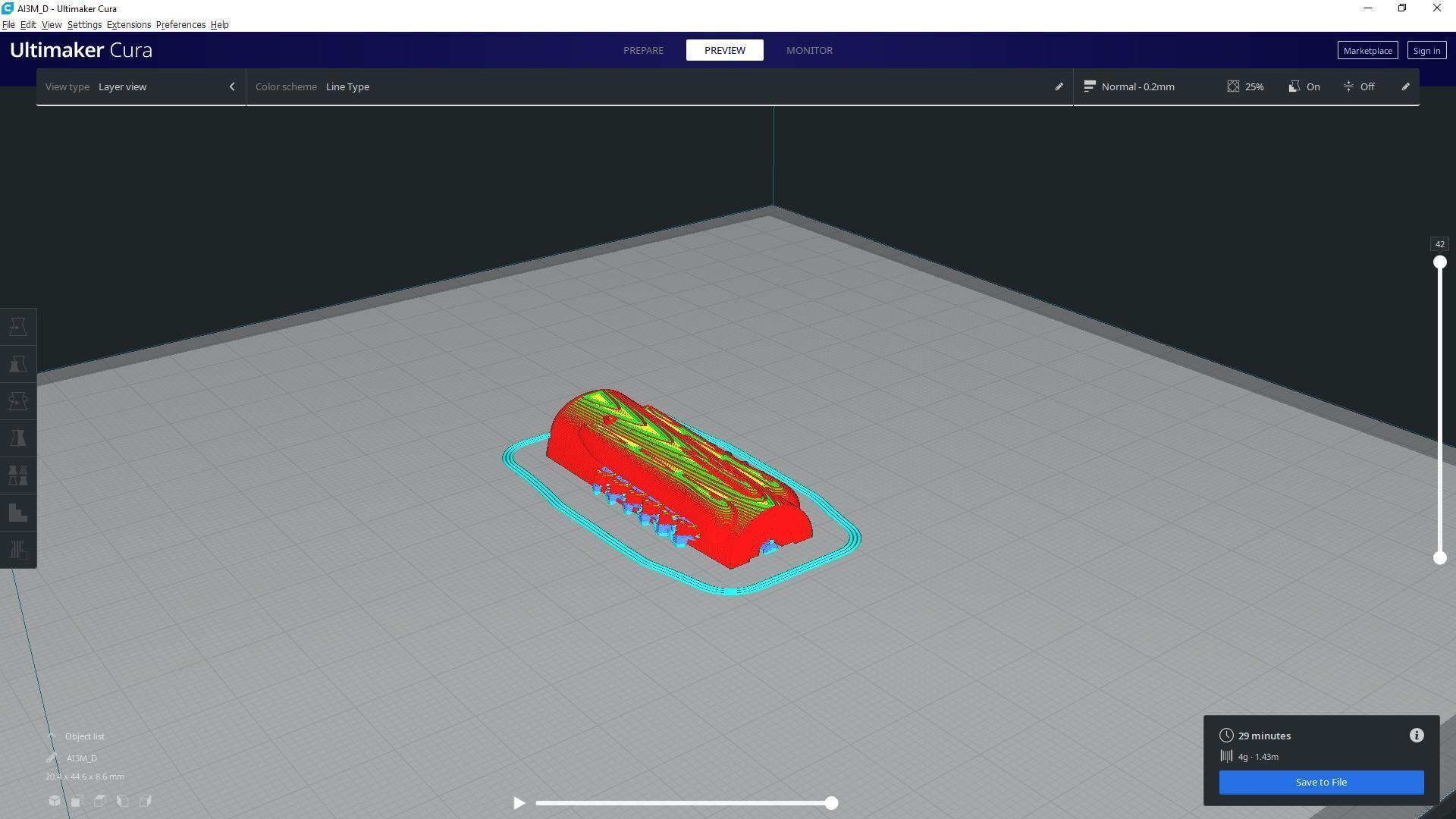Click top handle of layer slider
Screen dimensions: 1456x819
point(1439,262)
